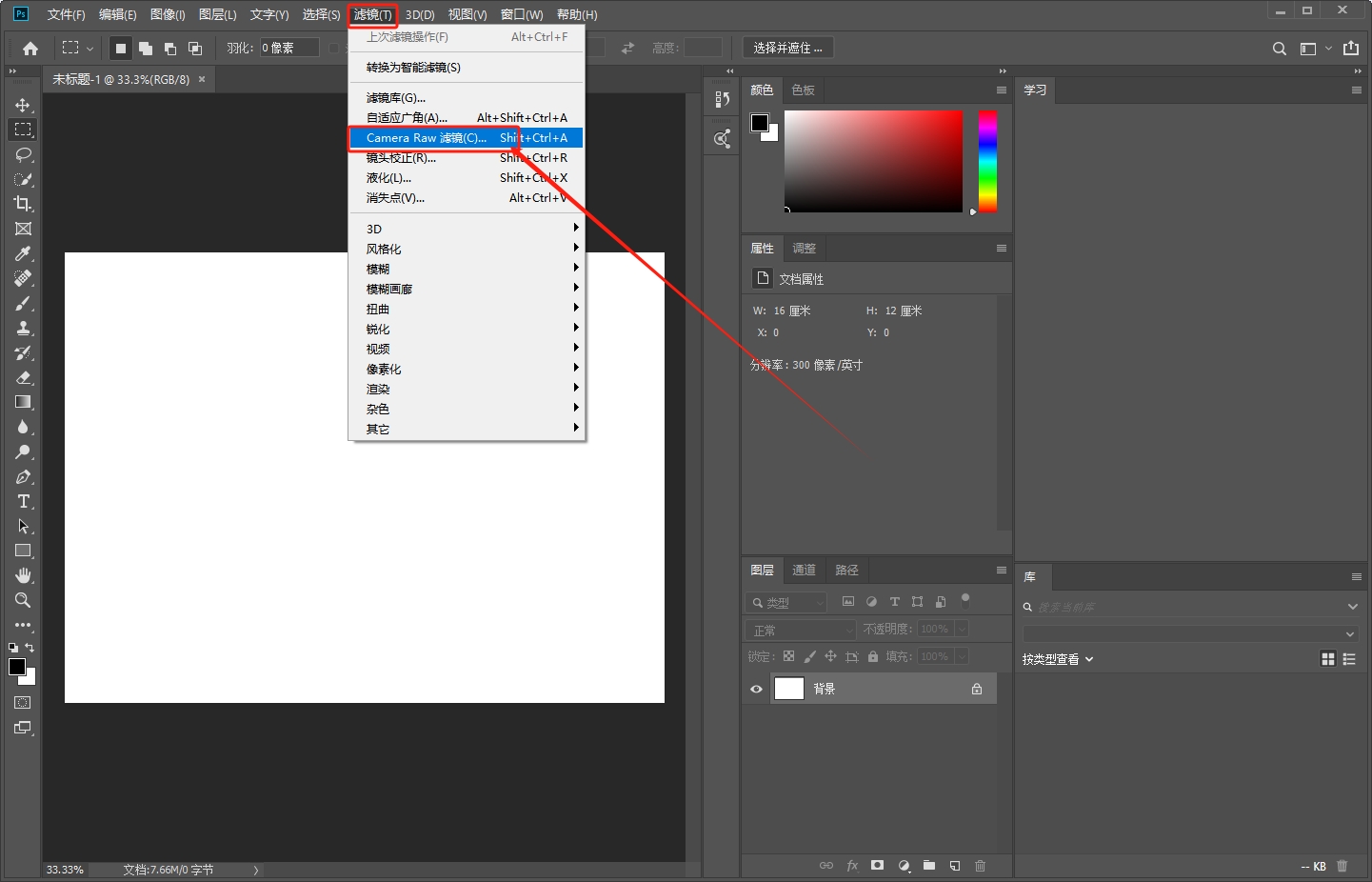Click the 选择并遮住 button
Viewport: 1372px width, 882px height.
pos(787,47)
